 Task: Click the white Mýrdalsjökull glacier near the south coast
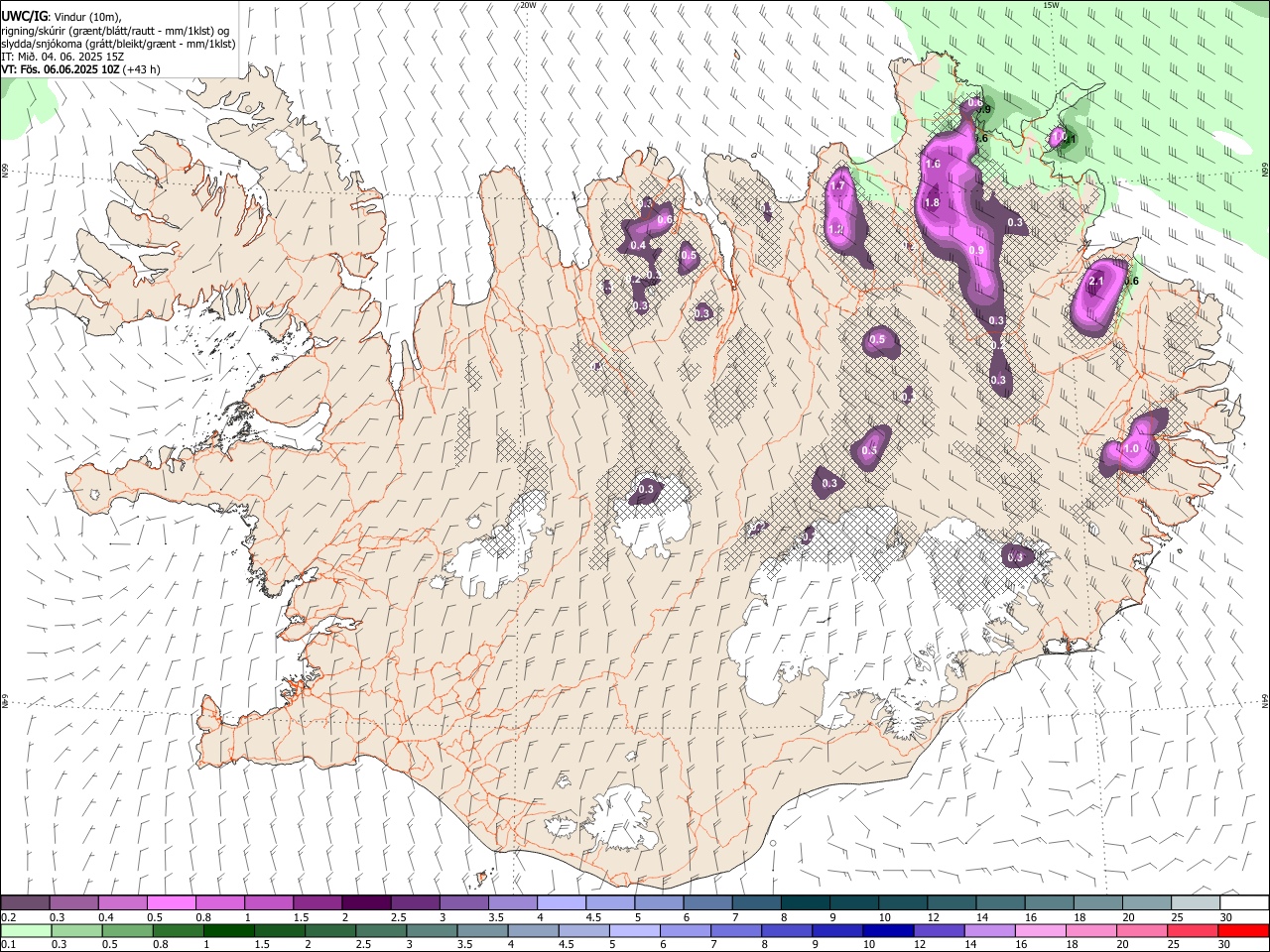[x=620, y=818]
